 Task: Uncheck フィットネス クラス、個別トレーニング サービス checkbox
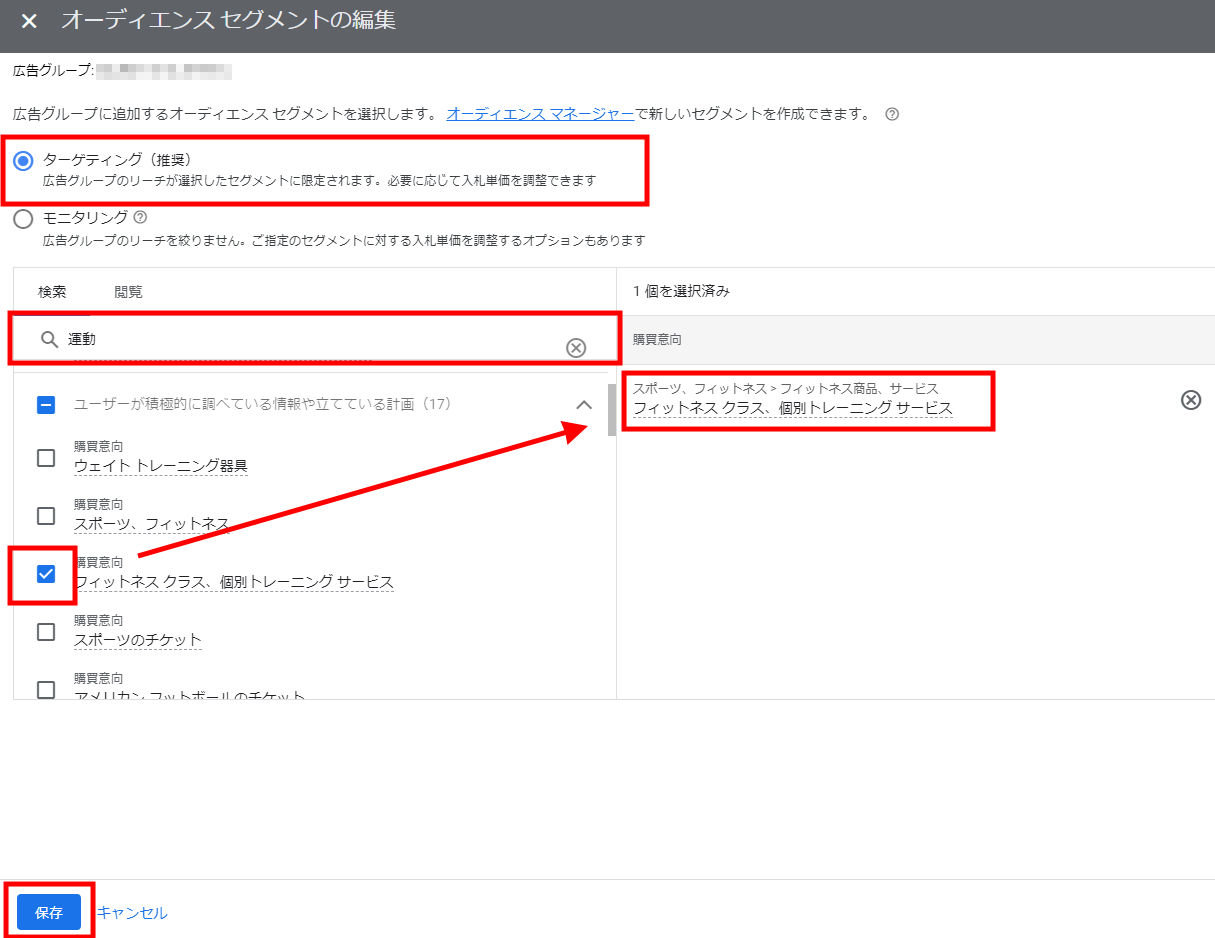tap(46, 574)
